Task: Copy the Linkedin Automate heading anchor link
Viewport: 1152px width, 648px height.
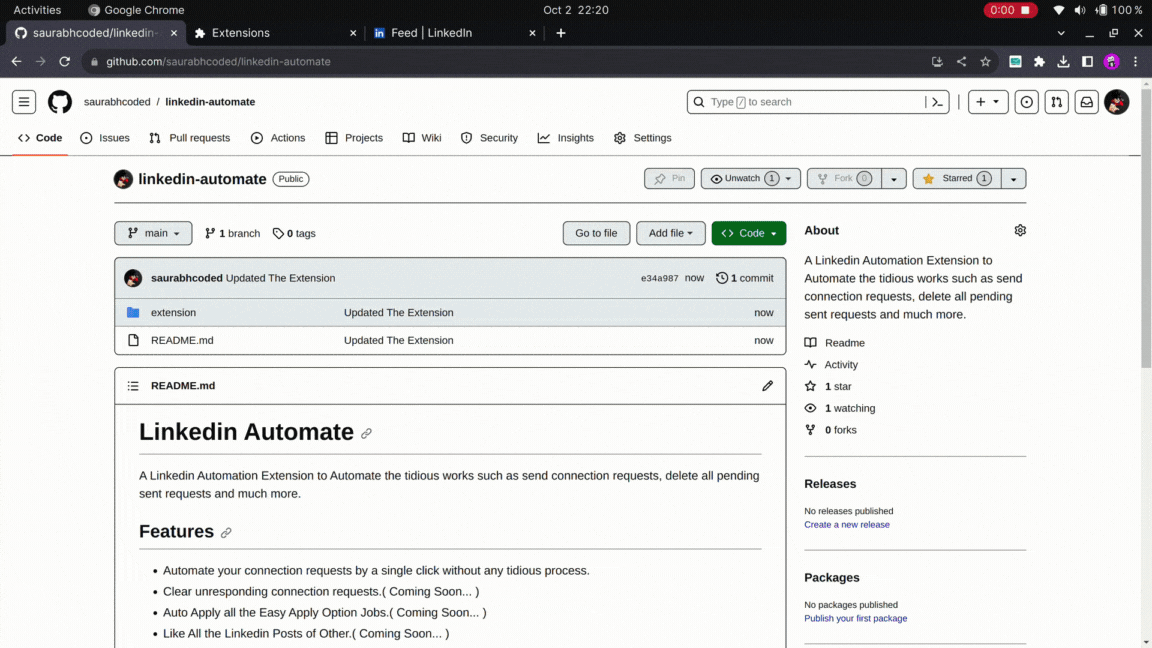Action: click(x=366, y=433)
